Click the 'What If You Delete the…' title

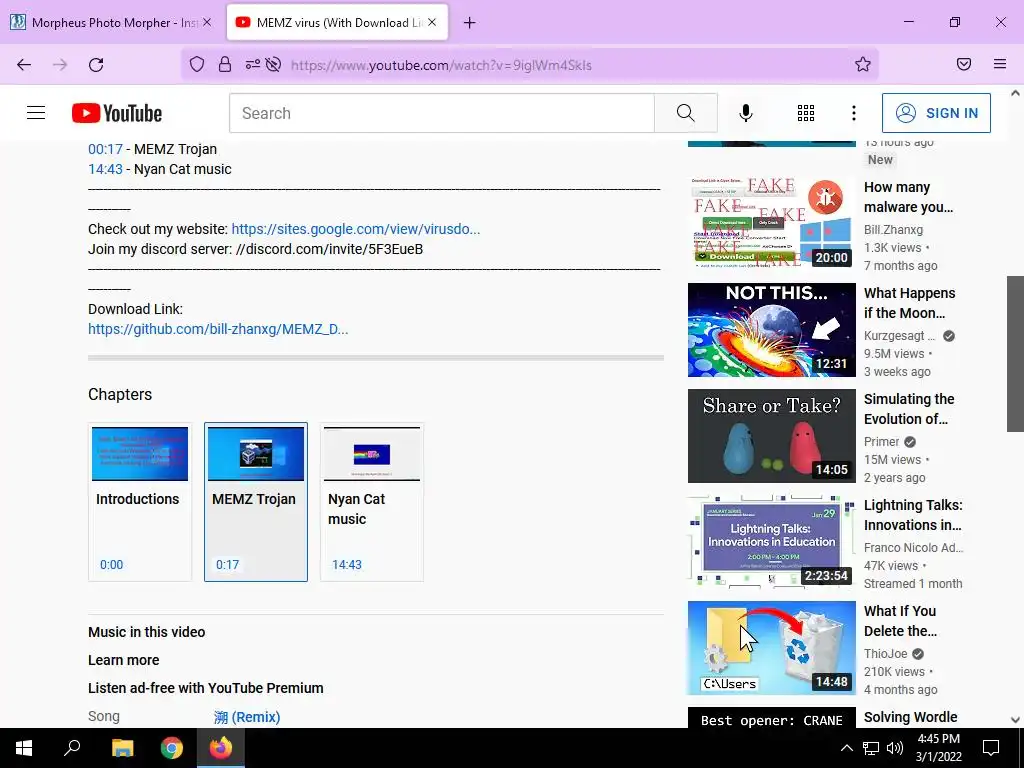point(901,621)
